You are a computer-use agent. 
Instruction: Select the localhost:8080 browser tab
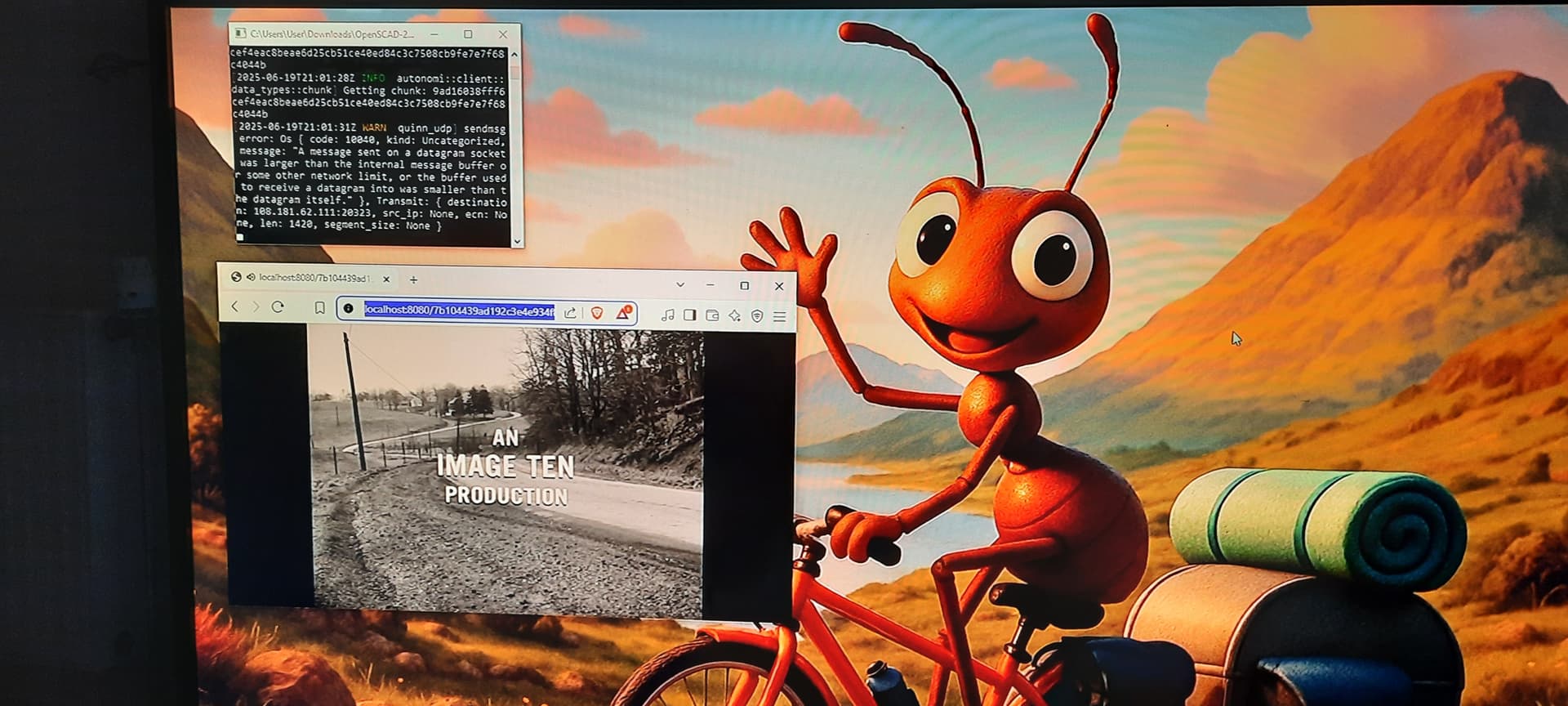pos(310,278)
